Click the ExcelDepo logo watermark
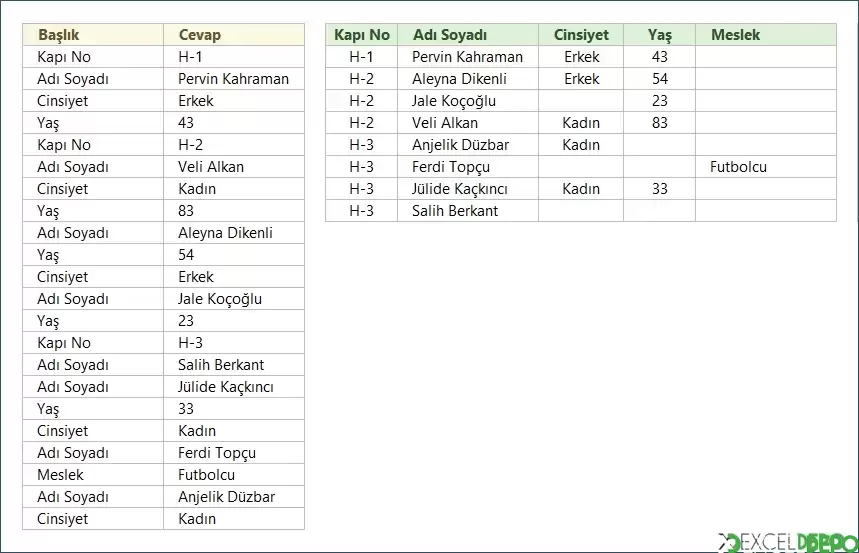 pos(788,543)
